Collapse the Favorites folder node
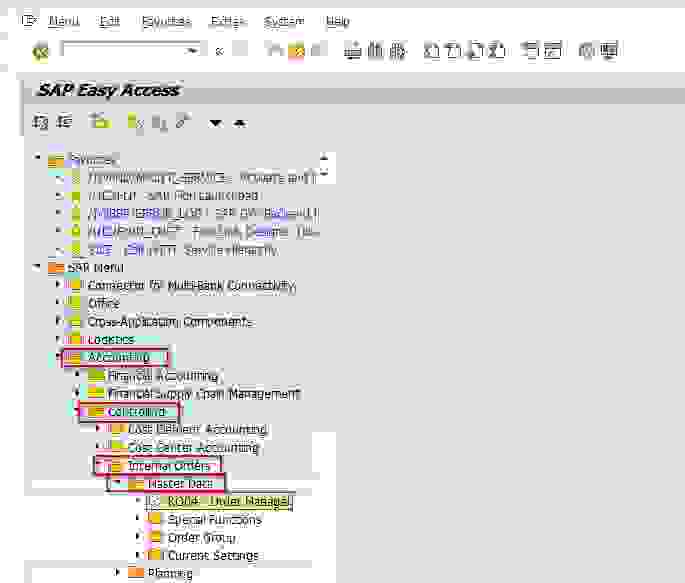685x583 pixels. click(38, 156)
